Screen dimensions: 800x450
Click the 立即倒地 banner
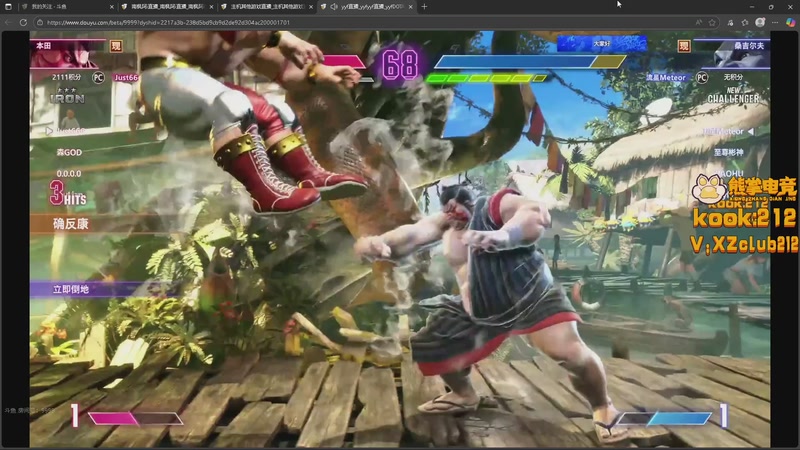coord(71,289)
